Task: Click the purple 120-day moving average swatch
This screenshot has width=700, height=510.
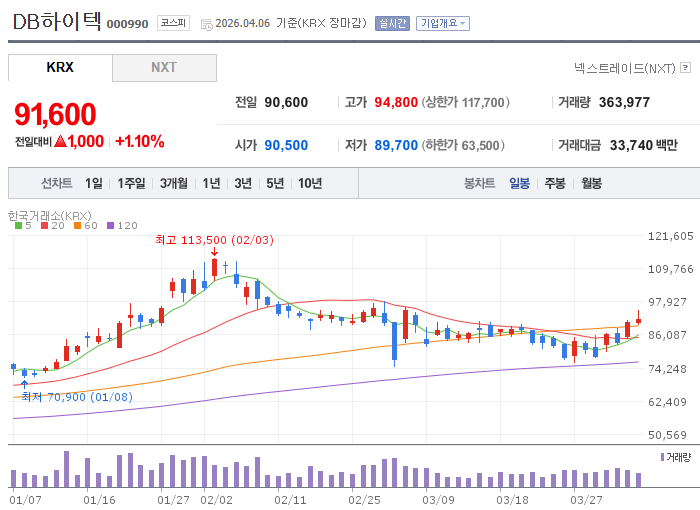Action: (x=110, y=226)
